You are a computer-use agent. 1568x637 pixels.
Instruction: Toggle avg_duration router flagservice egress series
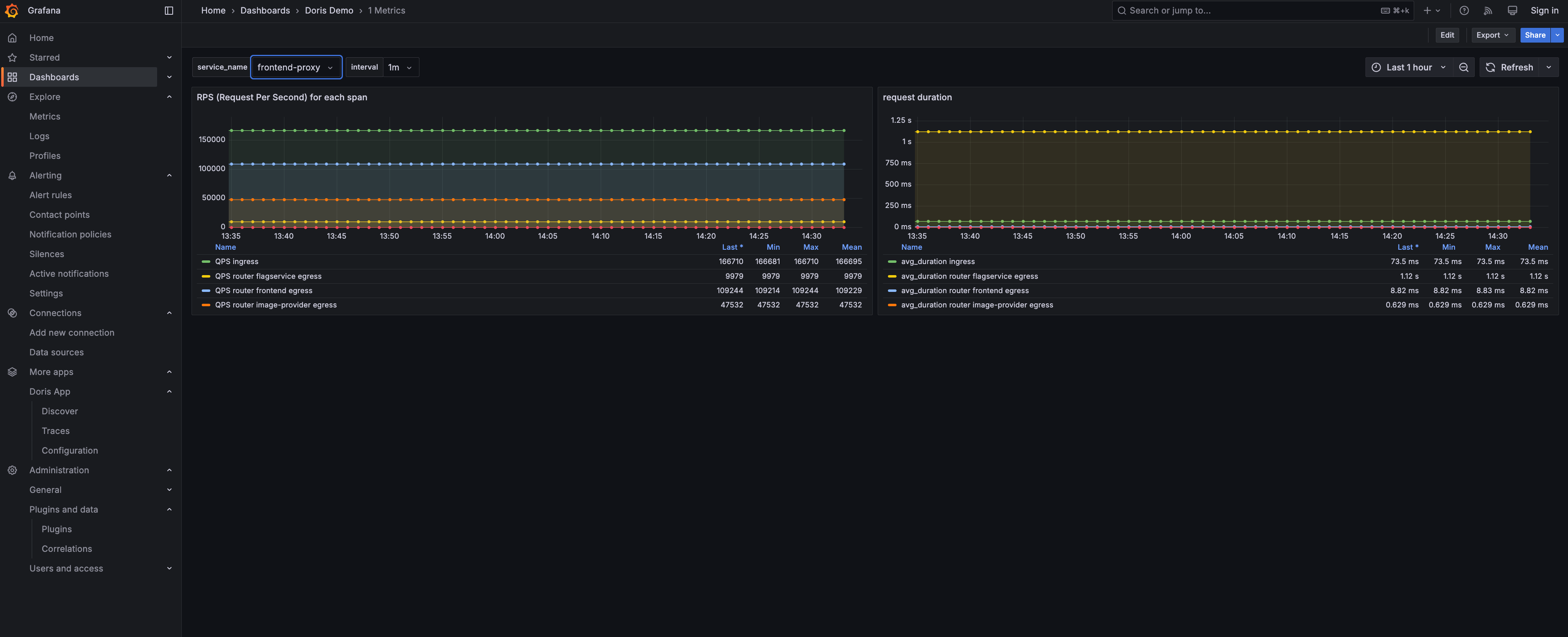(970, 276)
